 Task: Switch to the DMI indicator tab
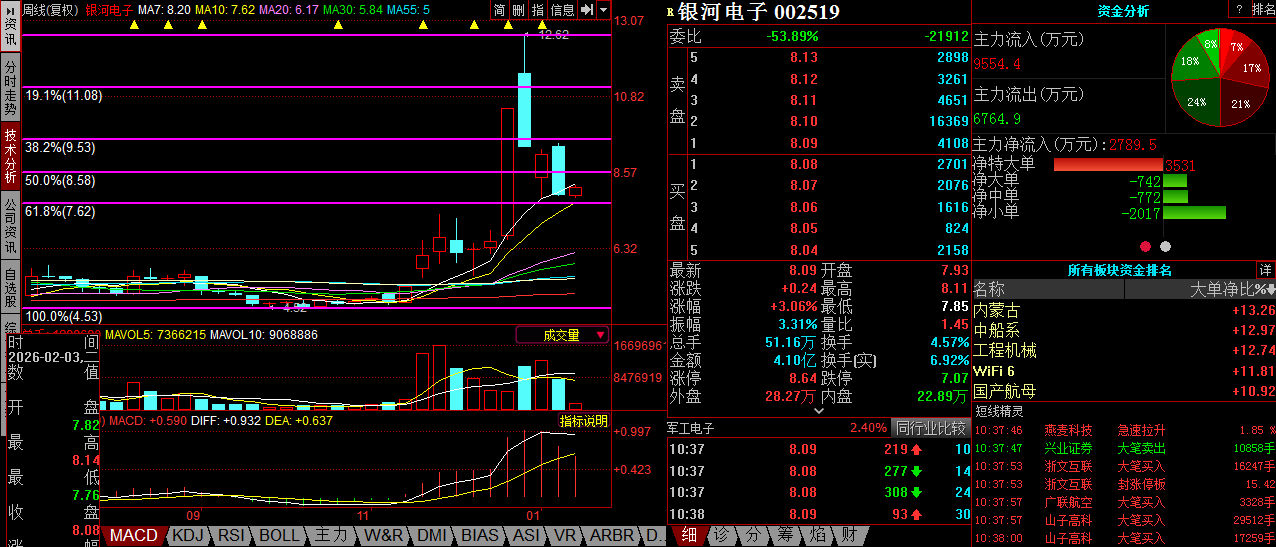pos(432,535)
